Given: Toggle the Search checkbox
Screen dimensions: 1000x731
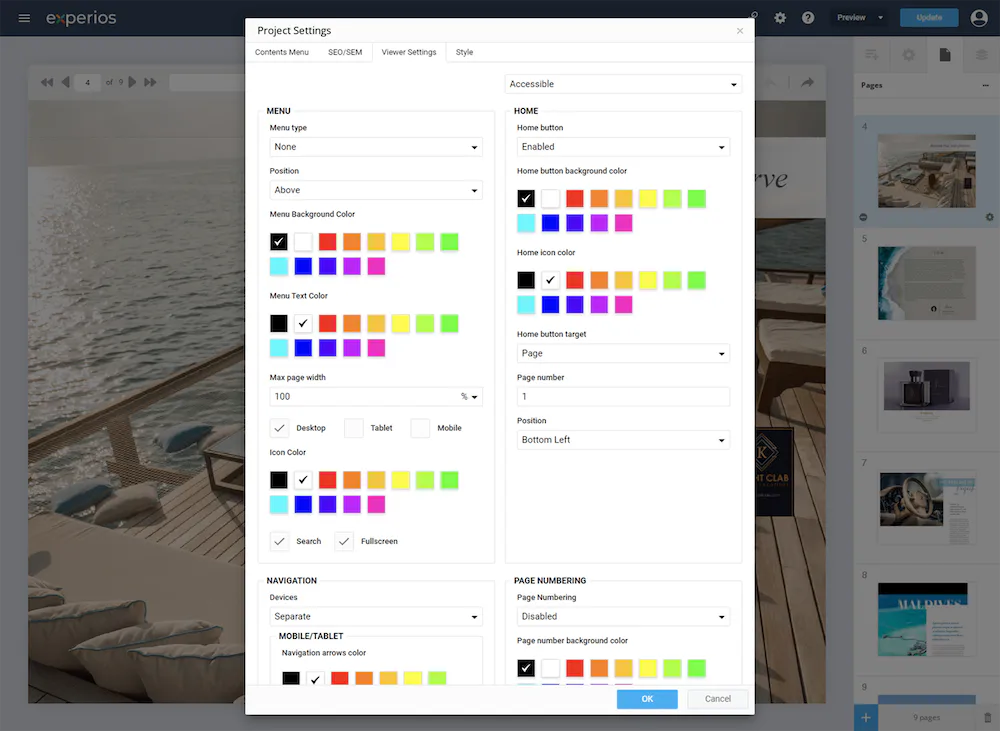Looking at the screenshot, I should click(279, 542).
